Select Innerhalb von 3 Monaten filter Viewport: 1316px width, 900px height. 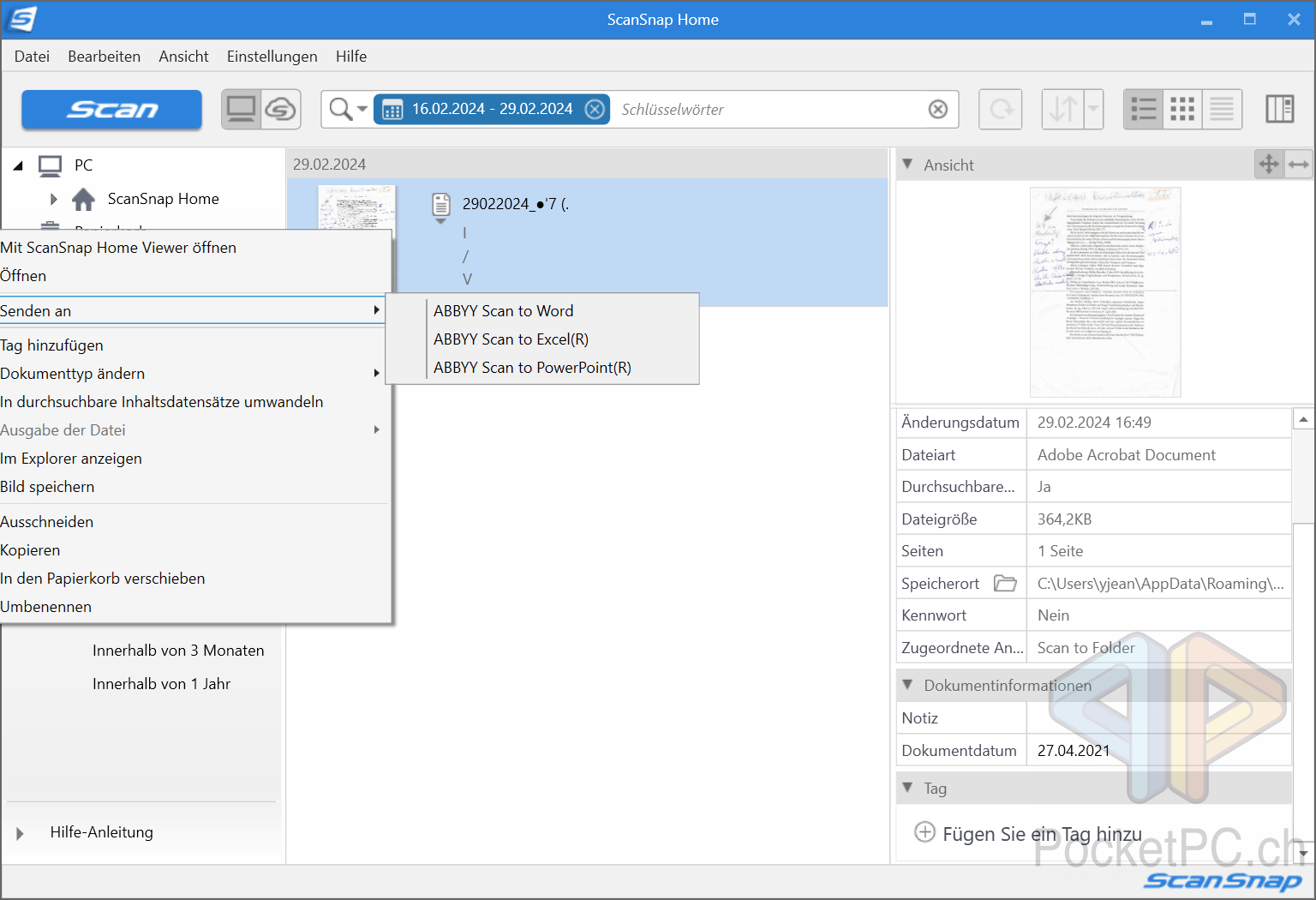click(178, 651)
